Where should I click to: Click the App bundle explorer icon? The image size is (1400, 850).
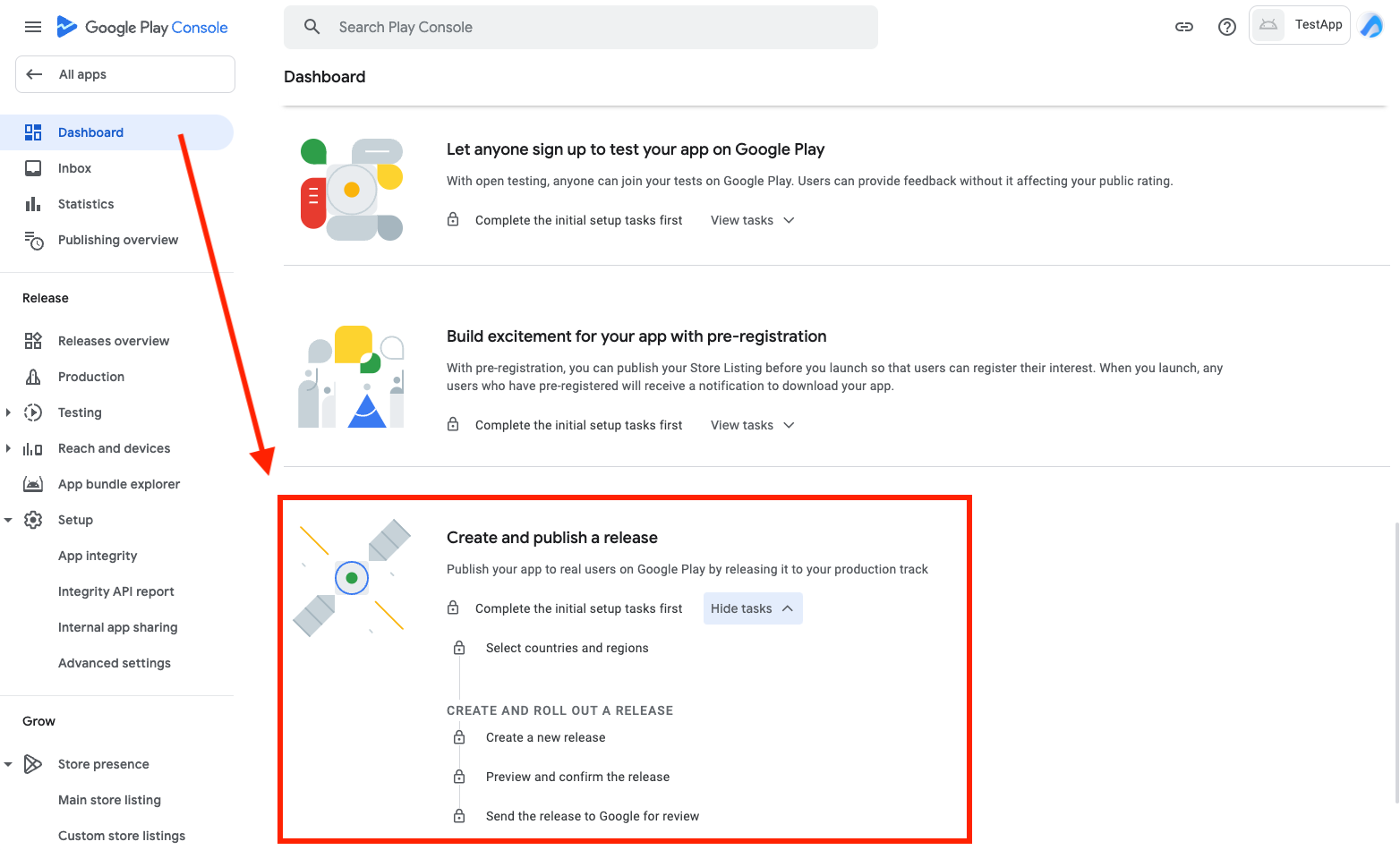click(33, 484)
